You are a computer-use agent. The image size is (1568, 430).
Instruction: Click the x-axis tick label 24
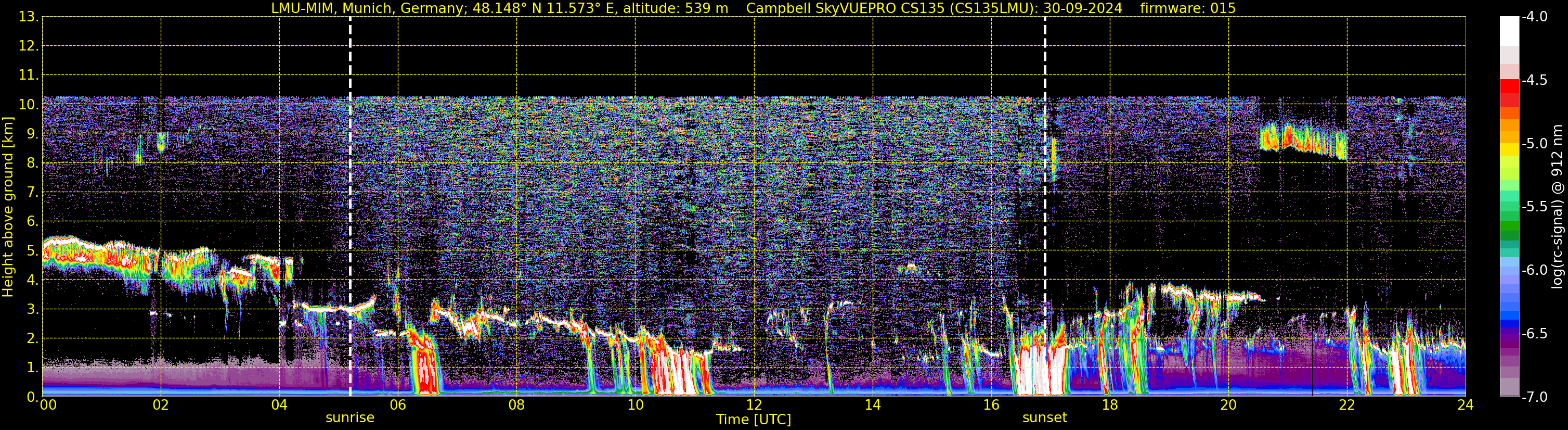point(1465,405)
